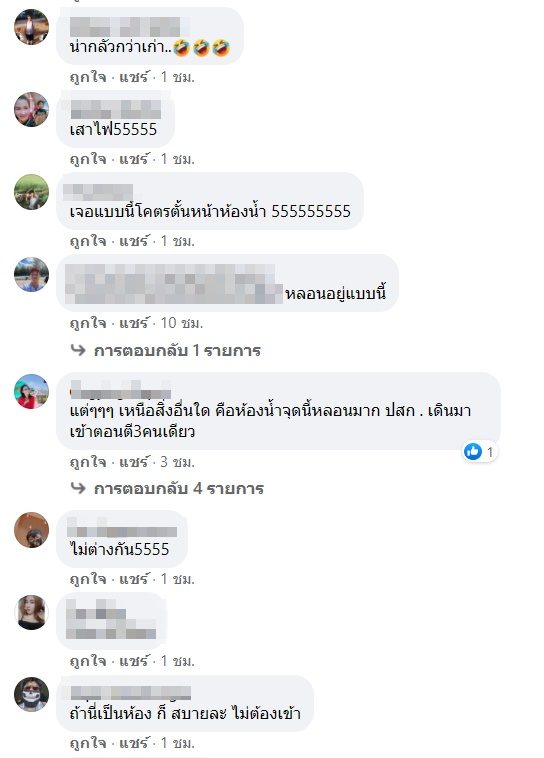Like the เสาไฟ55555 comment via ถูกใจ

click(x=88, y=159)
